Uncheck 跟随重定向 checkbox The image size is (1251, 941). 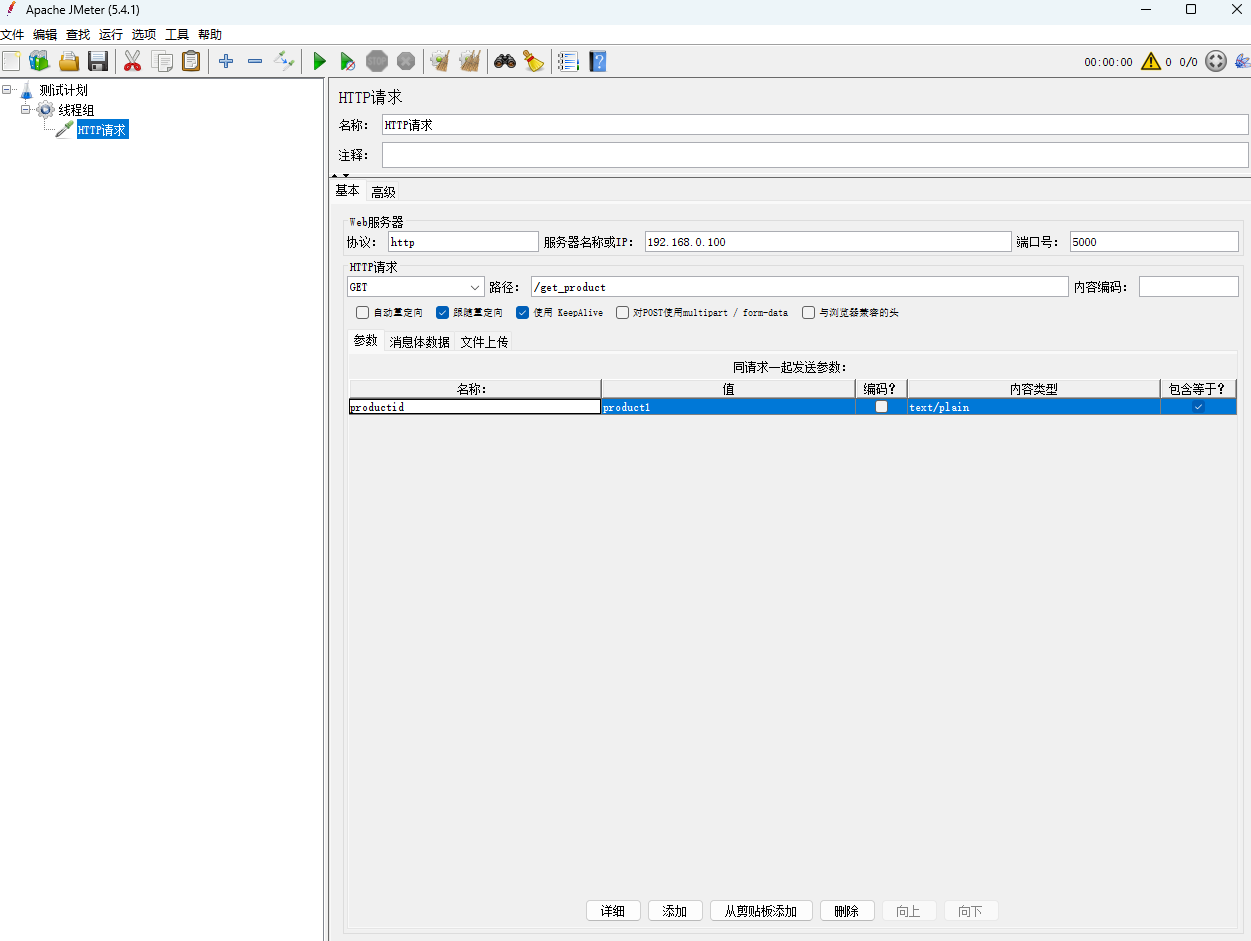[443, 313]
